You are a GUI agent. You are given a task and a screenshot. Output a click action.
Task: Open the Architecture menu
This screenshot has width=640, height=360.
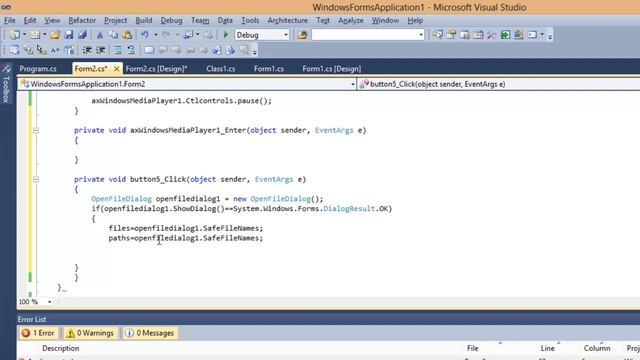coord(287,20)
